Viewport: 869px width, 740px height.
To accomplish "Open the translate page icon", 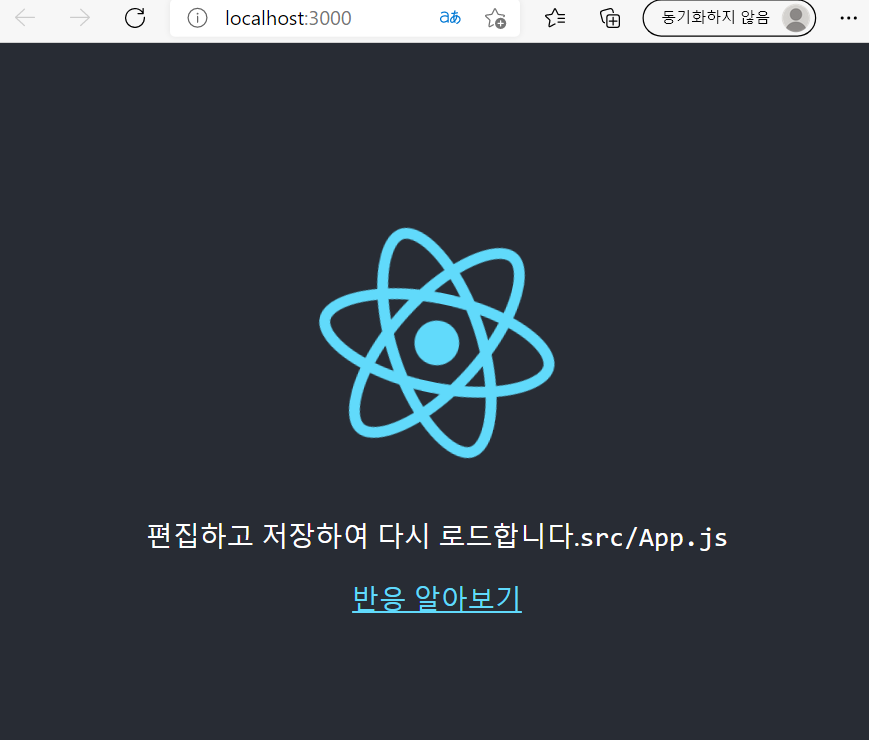I will (450, 18).
